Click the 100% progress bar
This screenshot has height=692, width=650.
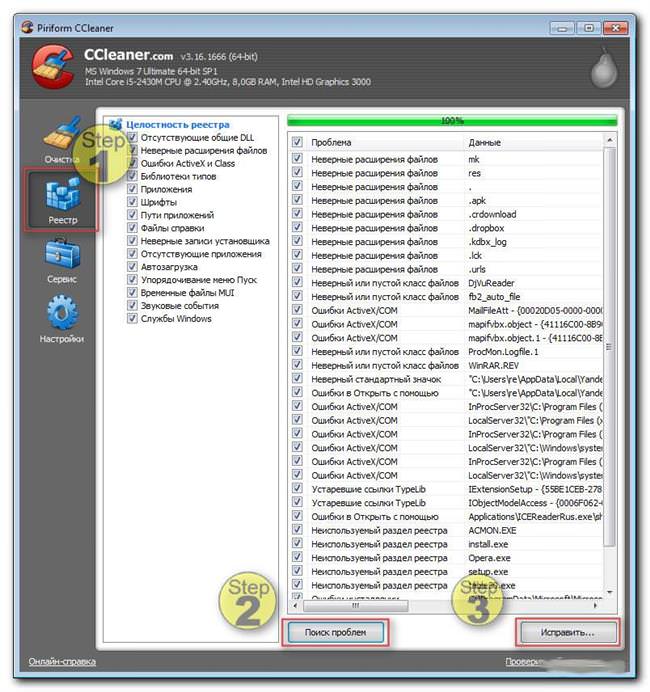pyautogui.click(x=452, y=120)
